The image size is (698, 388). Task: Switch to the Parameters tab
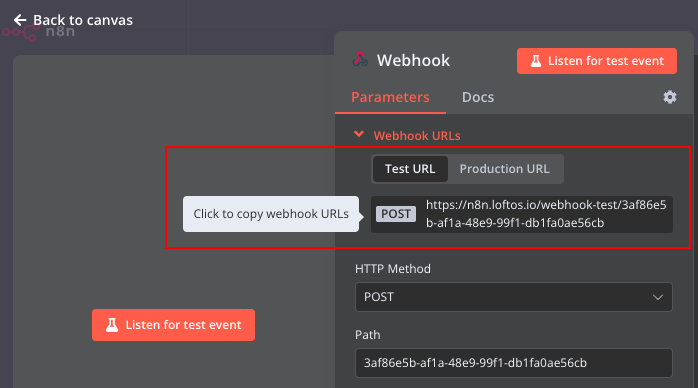(390, 97)
